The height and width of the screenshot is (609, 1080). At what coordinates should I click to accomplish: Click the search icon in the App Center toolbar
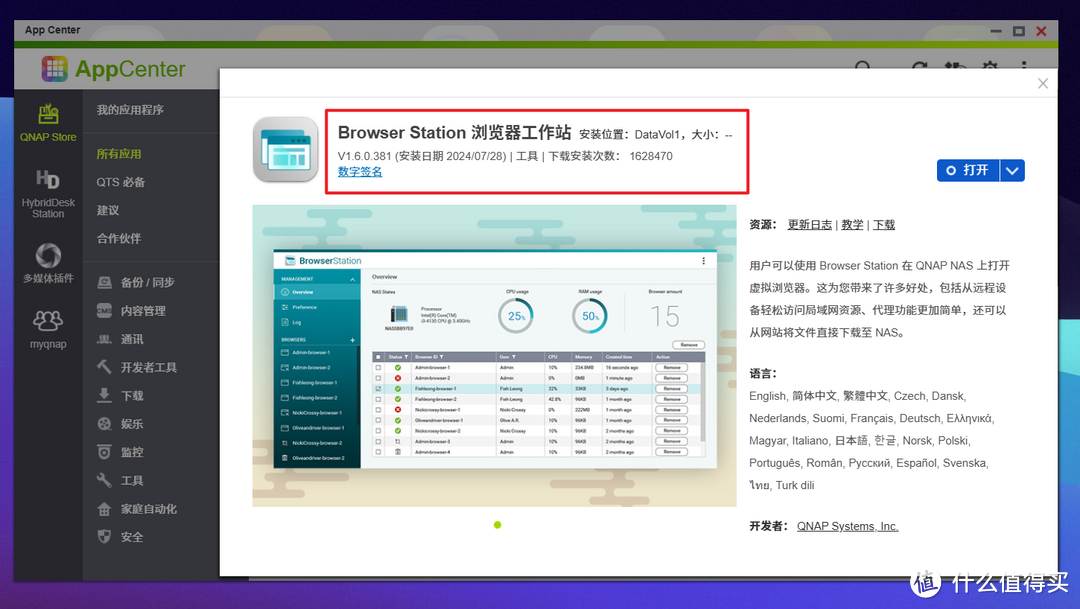[x=862, y=68]
